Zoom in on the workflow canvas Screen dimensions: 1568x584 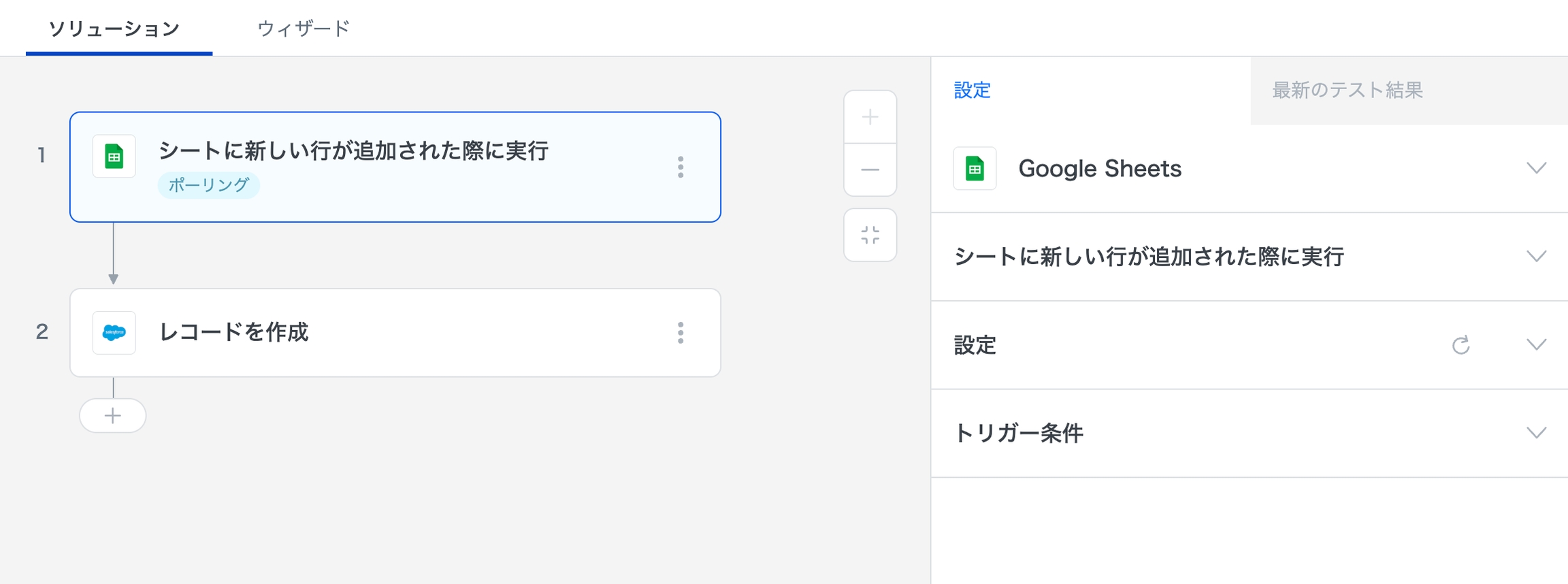click(870, 117)
